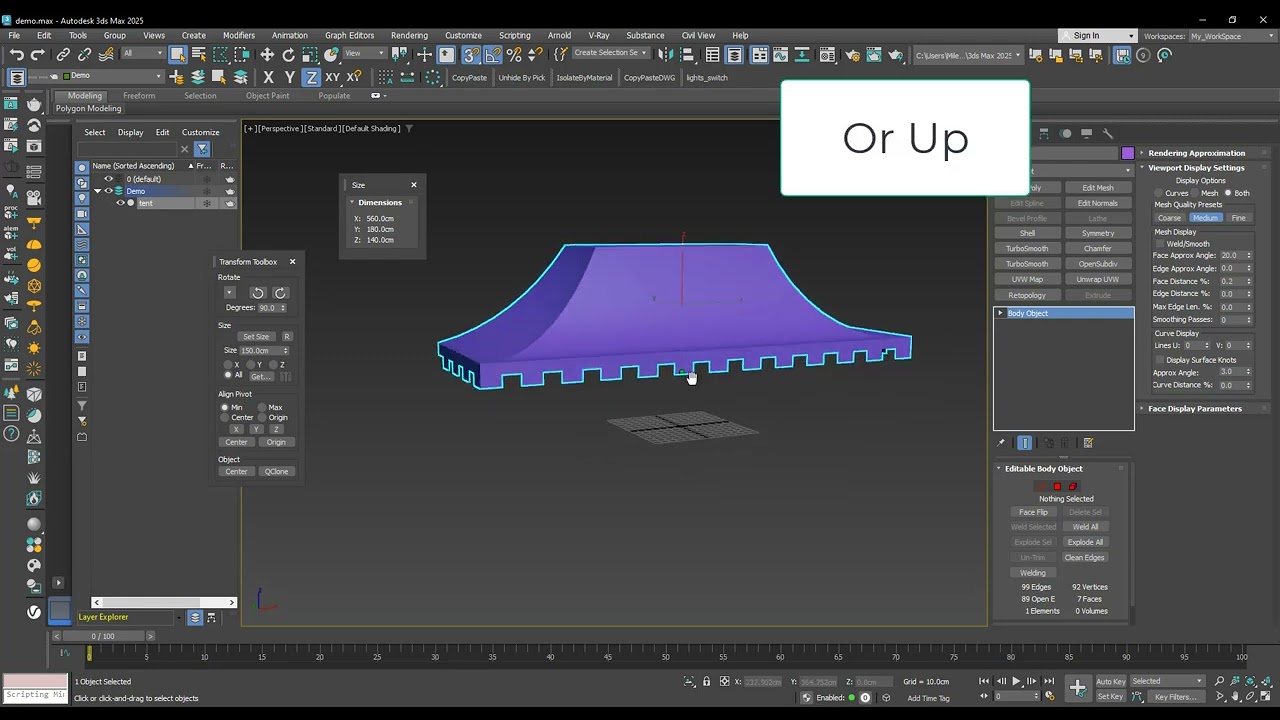1280x720 pixels.
Task: Click rotate counterclockwise icon in Transform Toolbox
Action: tap(257, 293)
